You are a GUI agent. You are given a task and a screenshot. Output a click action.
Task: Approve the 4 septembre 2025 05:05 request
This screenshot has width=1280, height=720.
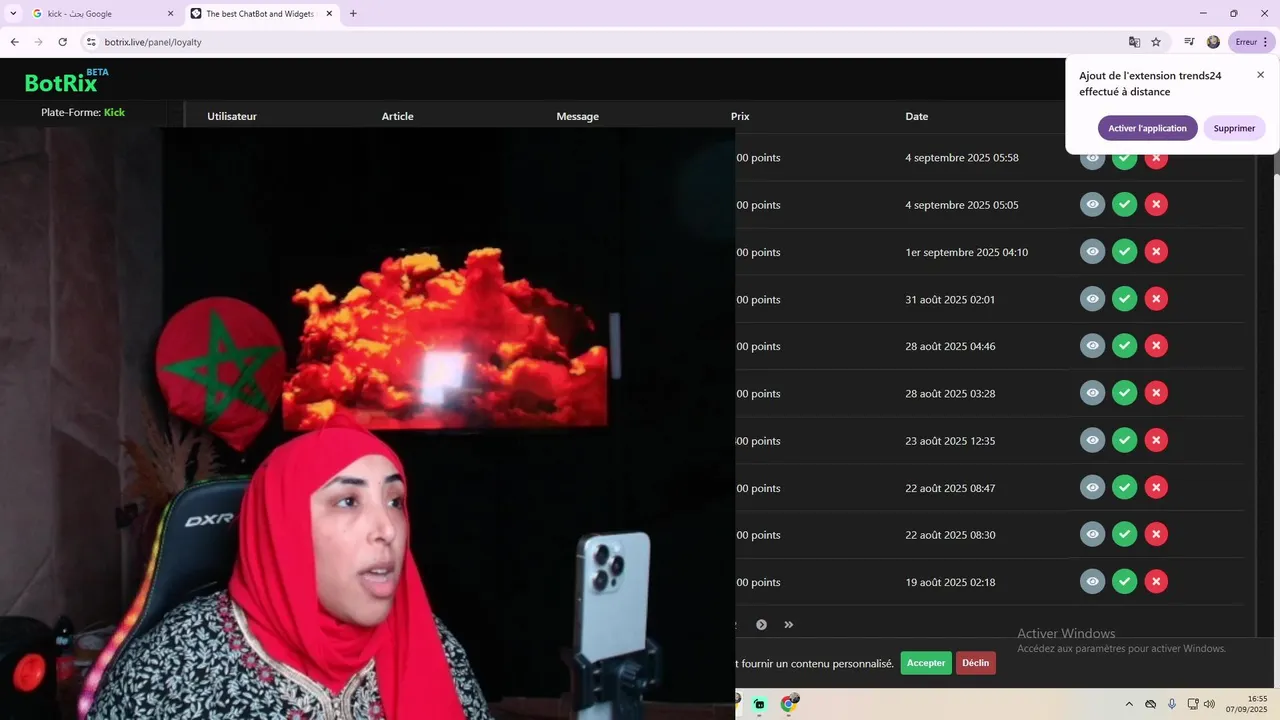tap(1124, 204)
